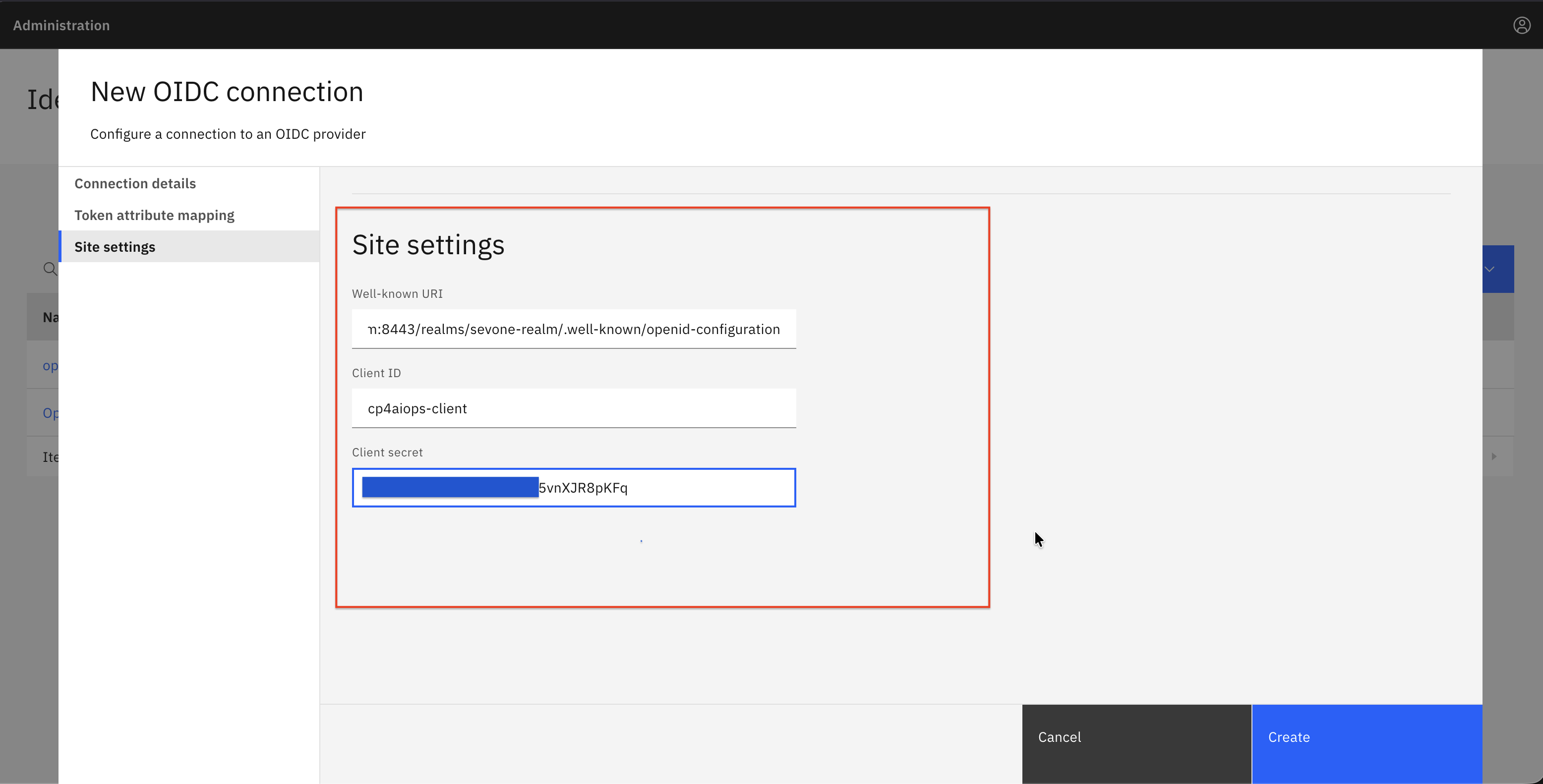
Task: Click the highlighted selection in Client secret
Action: (450, 487)
